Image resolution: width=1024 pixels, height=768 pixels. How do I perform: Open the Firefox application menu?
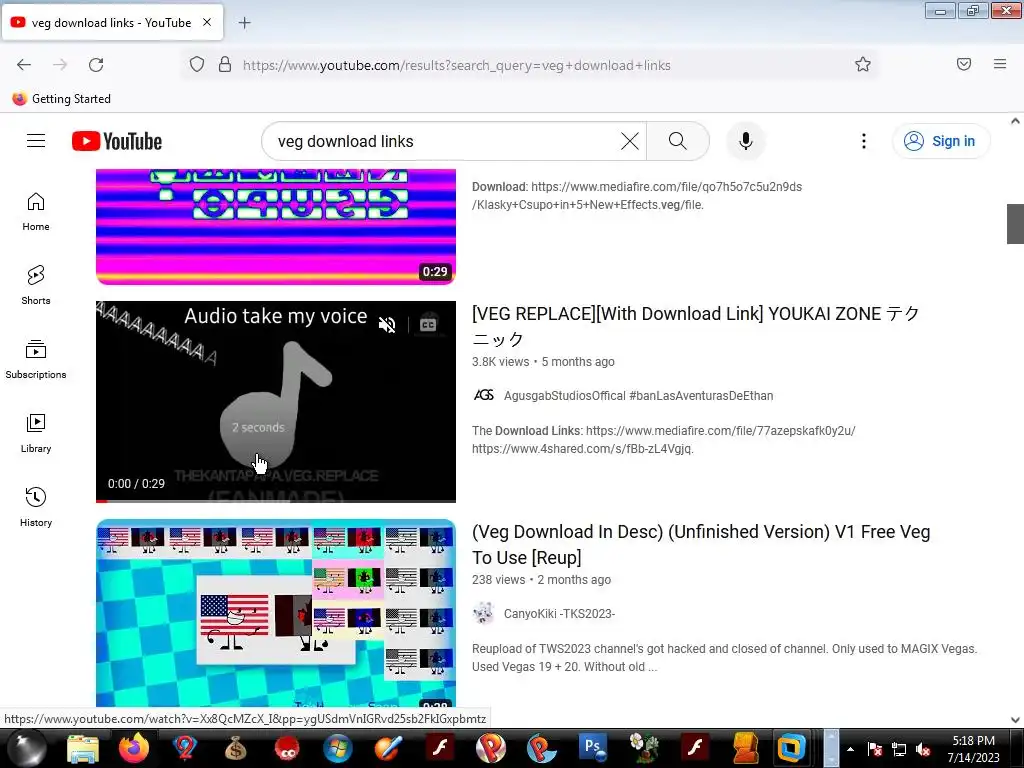[1000, 64]
